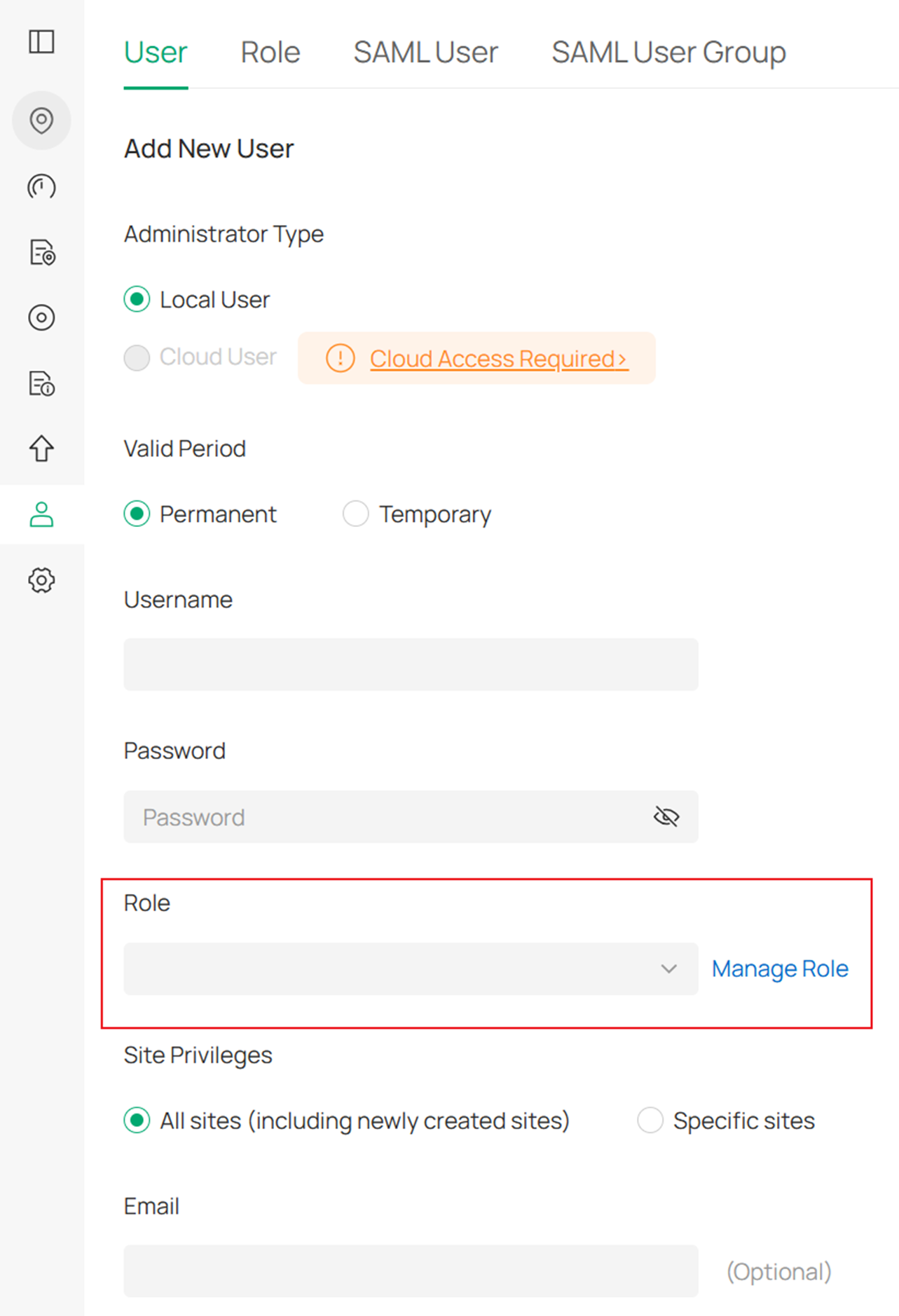Toggle password visibility with the eye icon
Image resolution: width=899 pixels, height=1316 pixels.
click(x=666, y=816)
